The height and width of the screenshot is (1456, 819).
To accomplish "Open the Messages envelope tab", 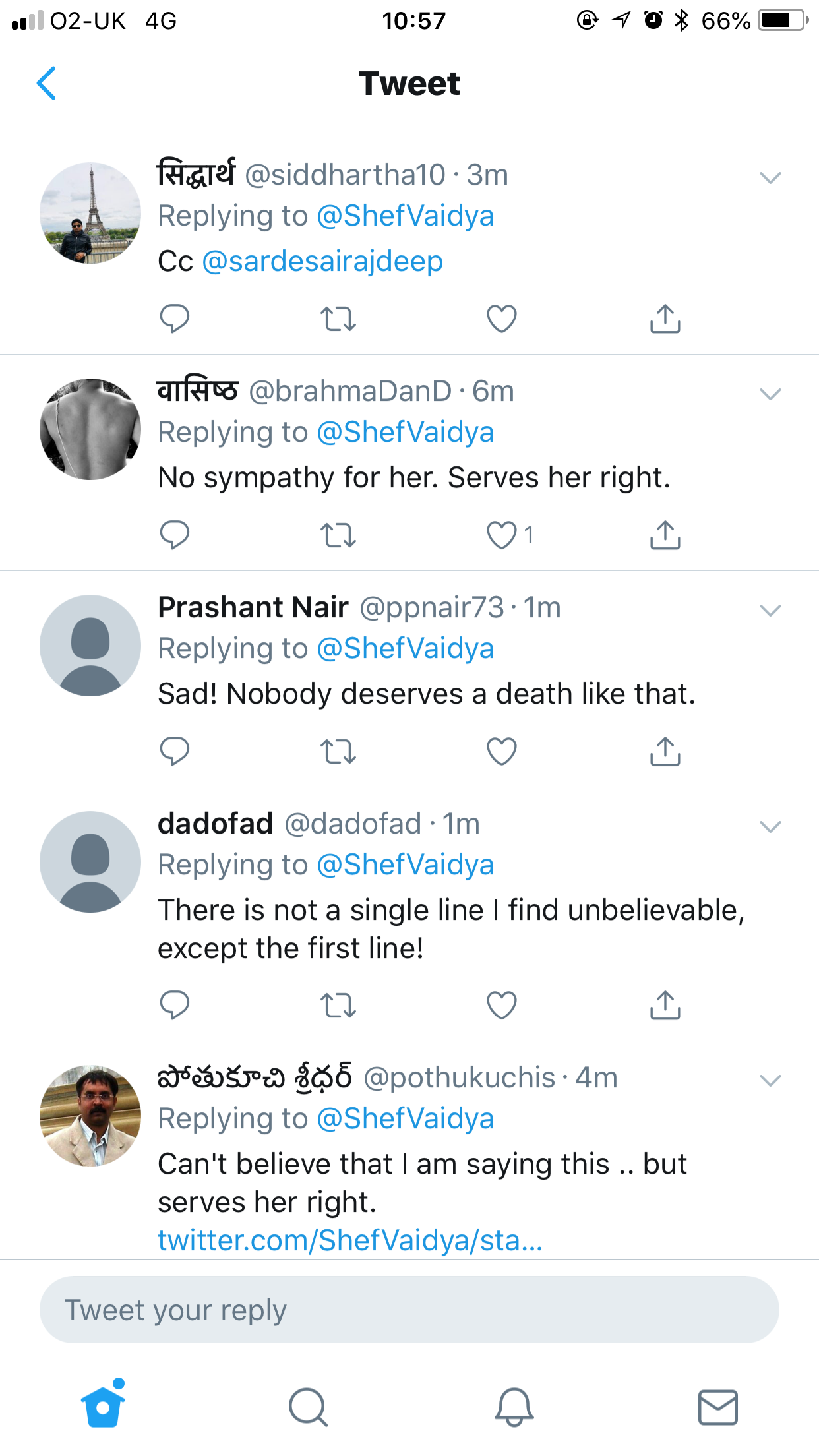I will tap(717, 1406).
